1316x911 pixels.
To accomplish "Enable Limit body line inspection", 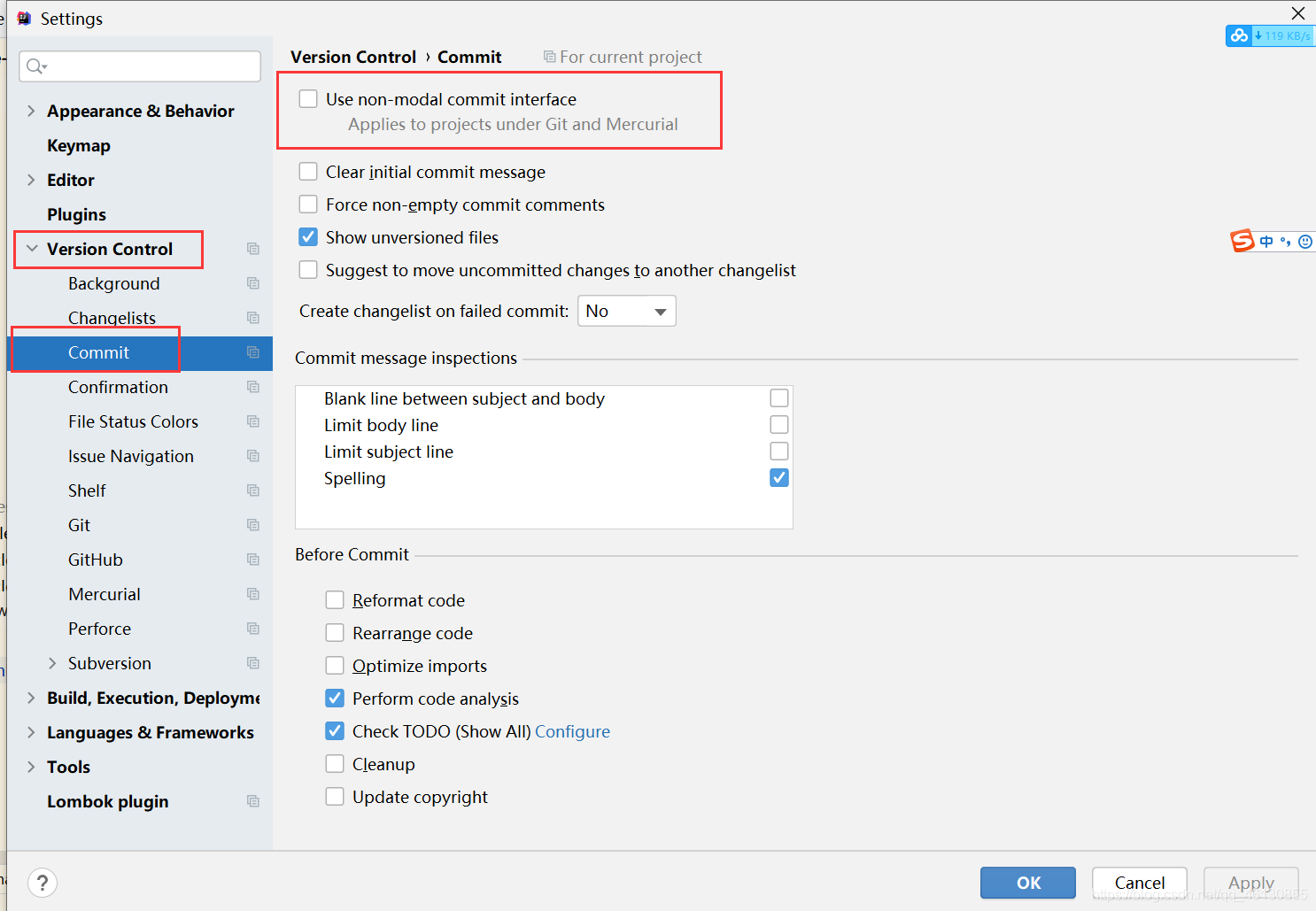I will click(779, 425).
